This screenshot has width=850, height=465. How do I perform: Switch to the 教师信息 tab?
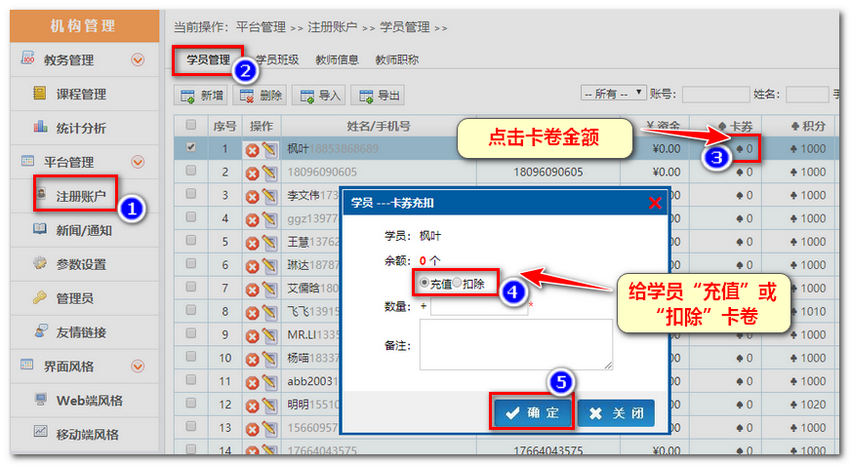pos(337,60)
